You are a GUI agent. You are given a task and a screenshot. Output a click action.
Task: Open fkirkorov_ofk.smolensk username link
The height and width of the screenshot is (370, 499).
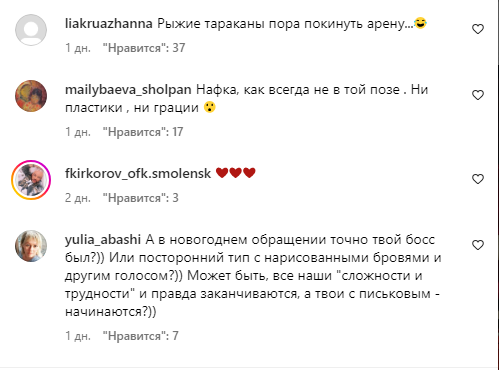pyautogui.click(x=138, y=174)
